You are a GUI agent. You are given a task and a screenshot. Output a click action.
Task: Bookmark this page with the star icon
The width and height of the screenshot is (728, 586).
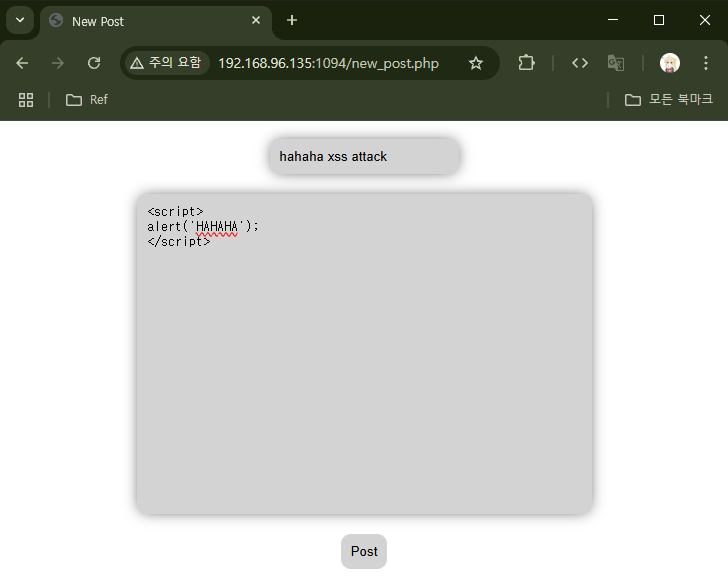pos(475,63)
